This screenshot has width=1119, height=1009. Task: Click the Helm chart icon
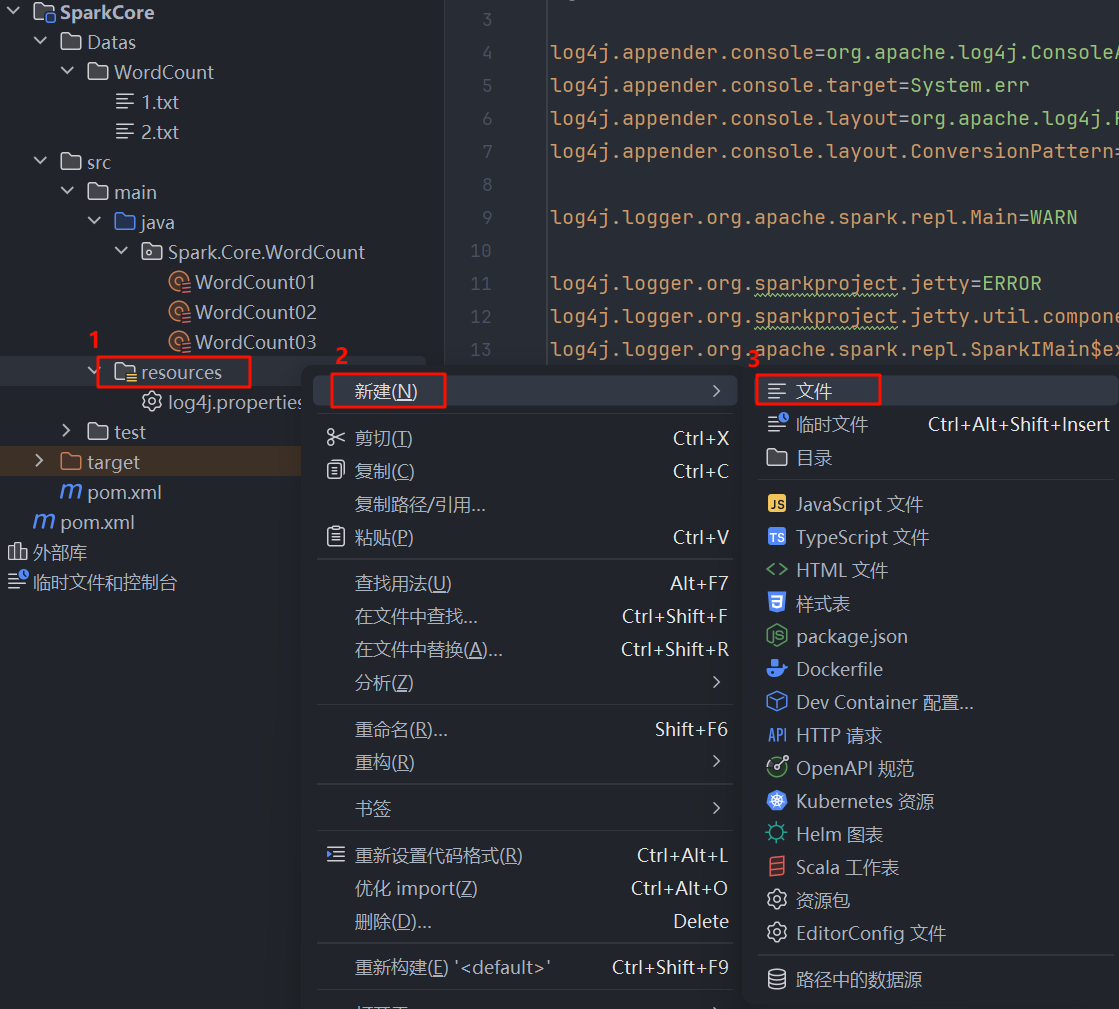click(x=777, y=834)
